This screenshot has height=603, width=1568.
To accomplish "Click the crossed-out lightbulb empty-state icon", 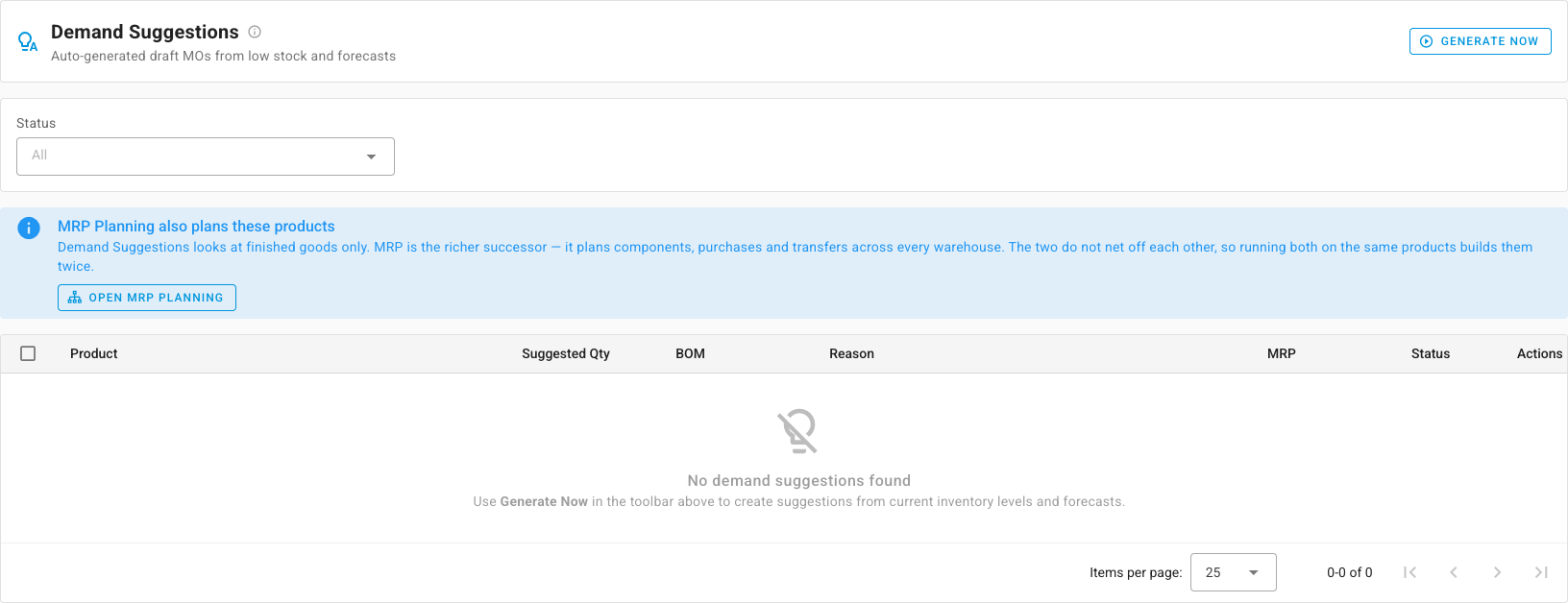I will pyautogui.click(x=798, y=431).
